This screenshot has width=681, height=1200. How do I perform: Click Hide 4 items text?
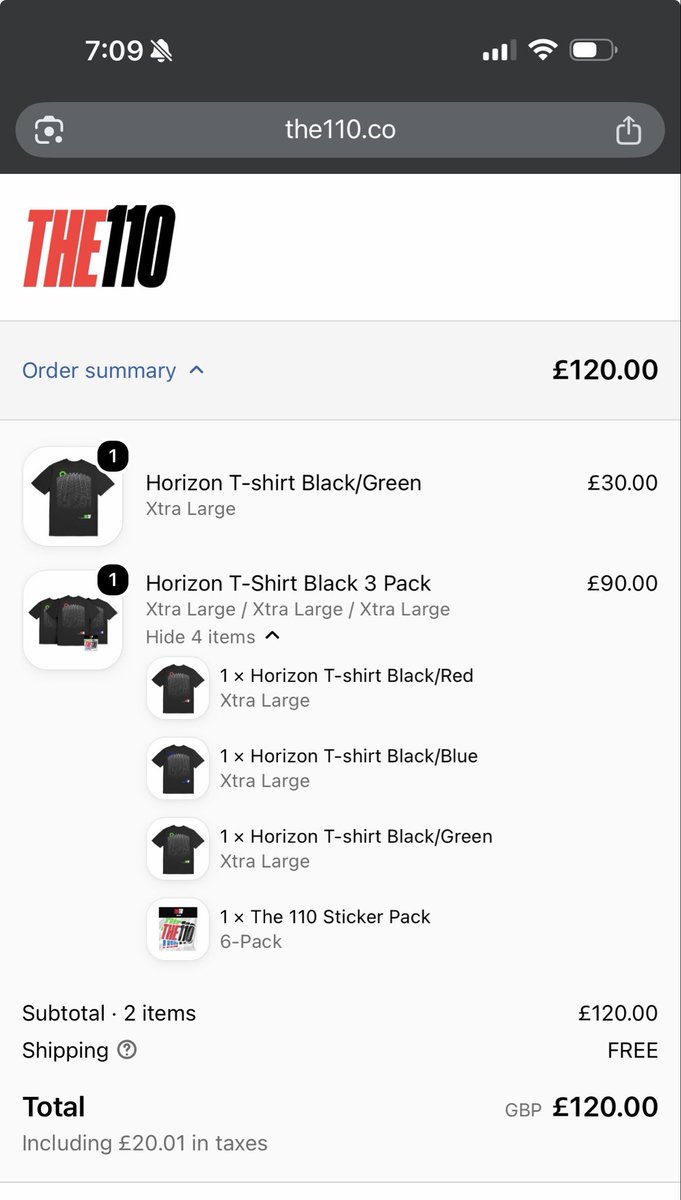coord(200,637)
